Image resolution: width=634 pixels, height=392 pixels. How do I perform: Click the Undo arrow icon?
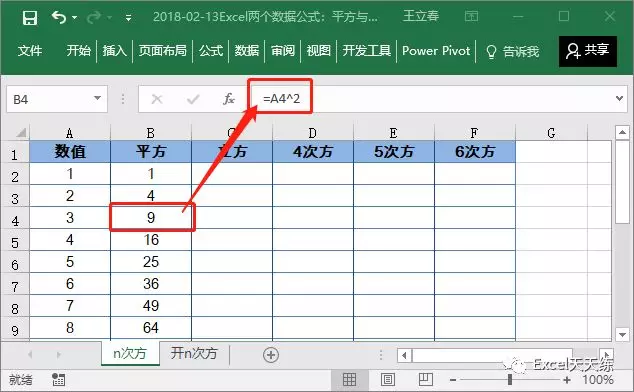point(59,17)
